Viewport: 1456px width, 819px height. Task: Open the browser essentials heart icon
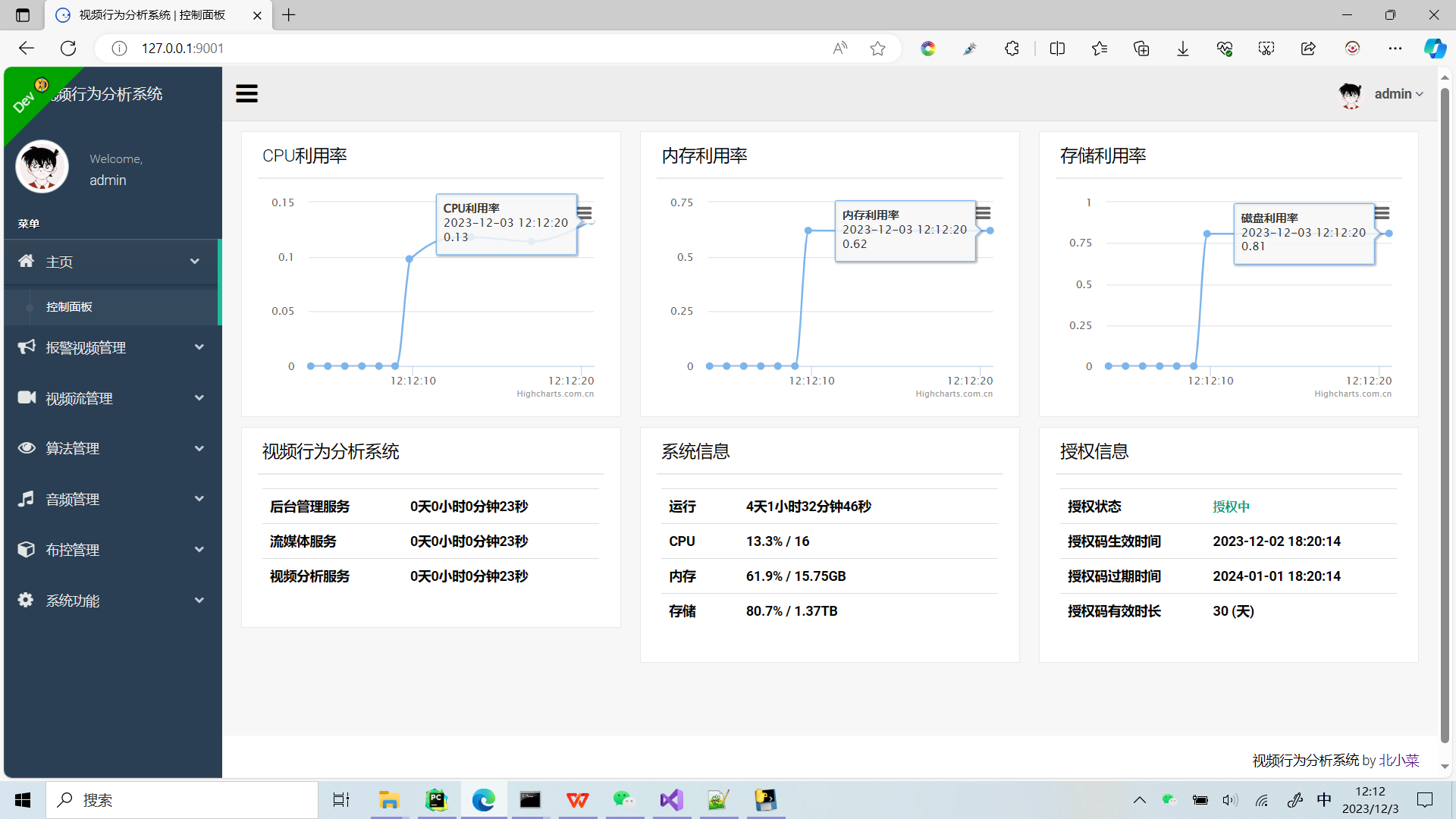coord(1225,49)
